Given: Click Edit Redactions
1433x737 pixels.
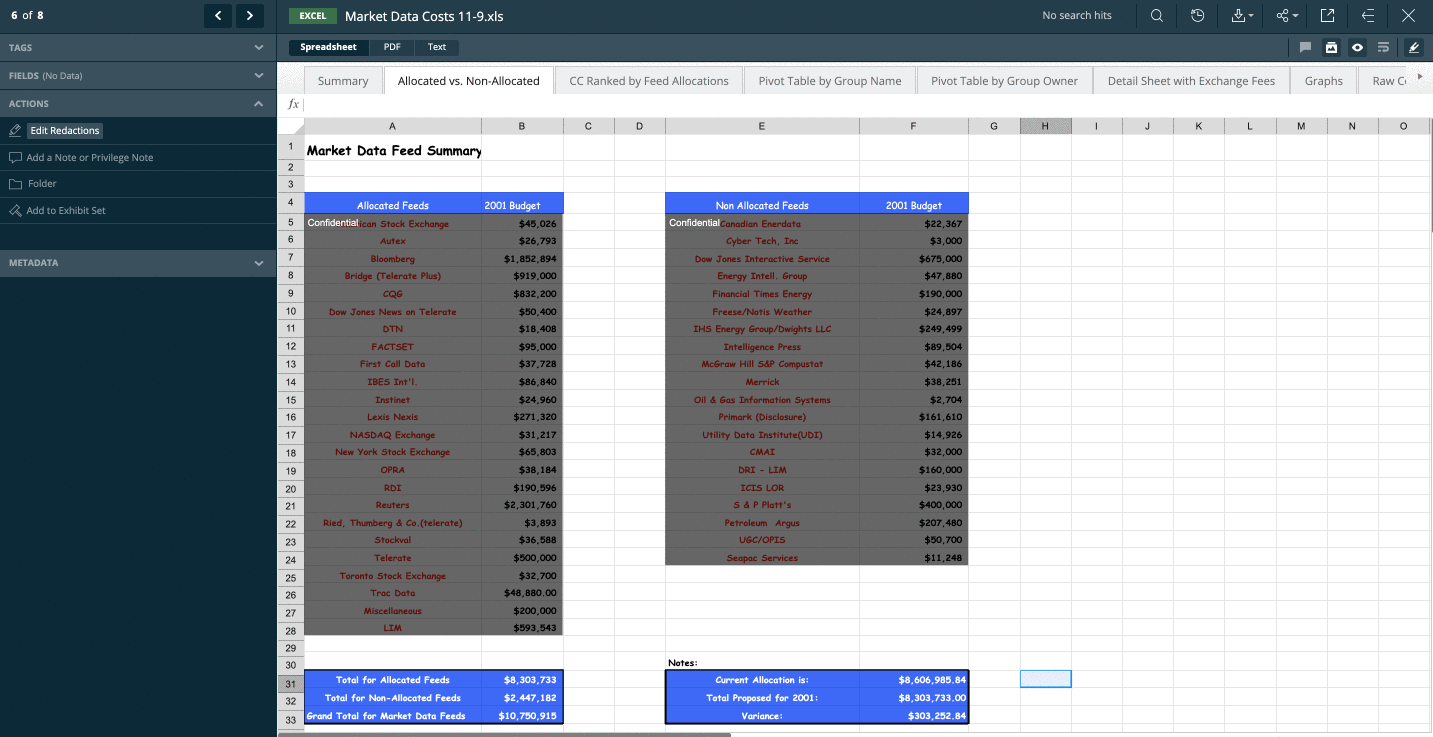Looking at the screenshot, I should (x=65, y=131).
